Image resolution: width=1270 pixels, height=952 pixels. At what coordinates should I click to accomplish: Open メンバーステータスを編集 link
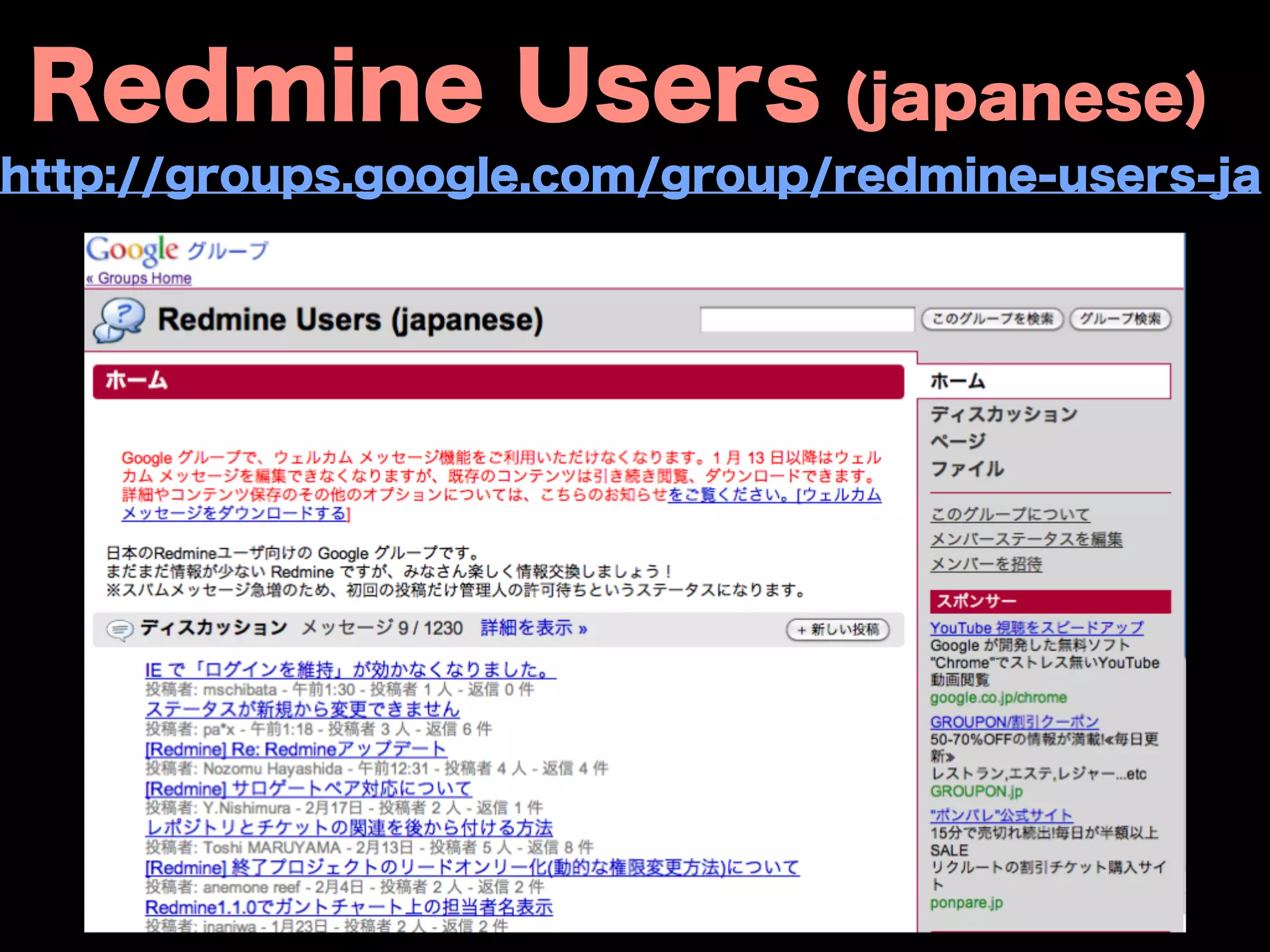tap(1026, 539)
